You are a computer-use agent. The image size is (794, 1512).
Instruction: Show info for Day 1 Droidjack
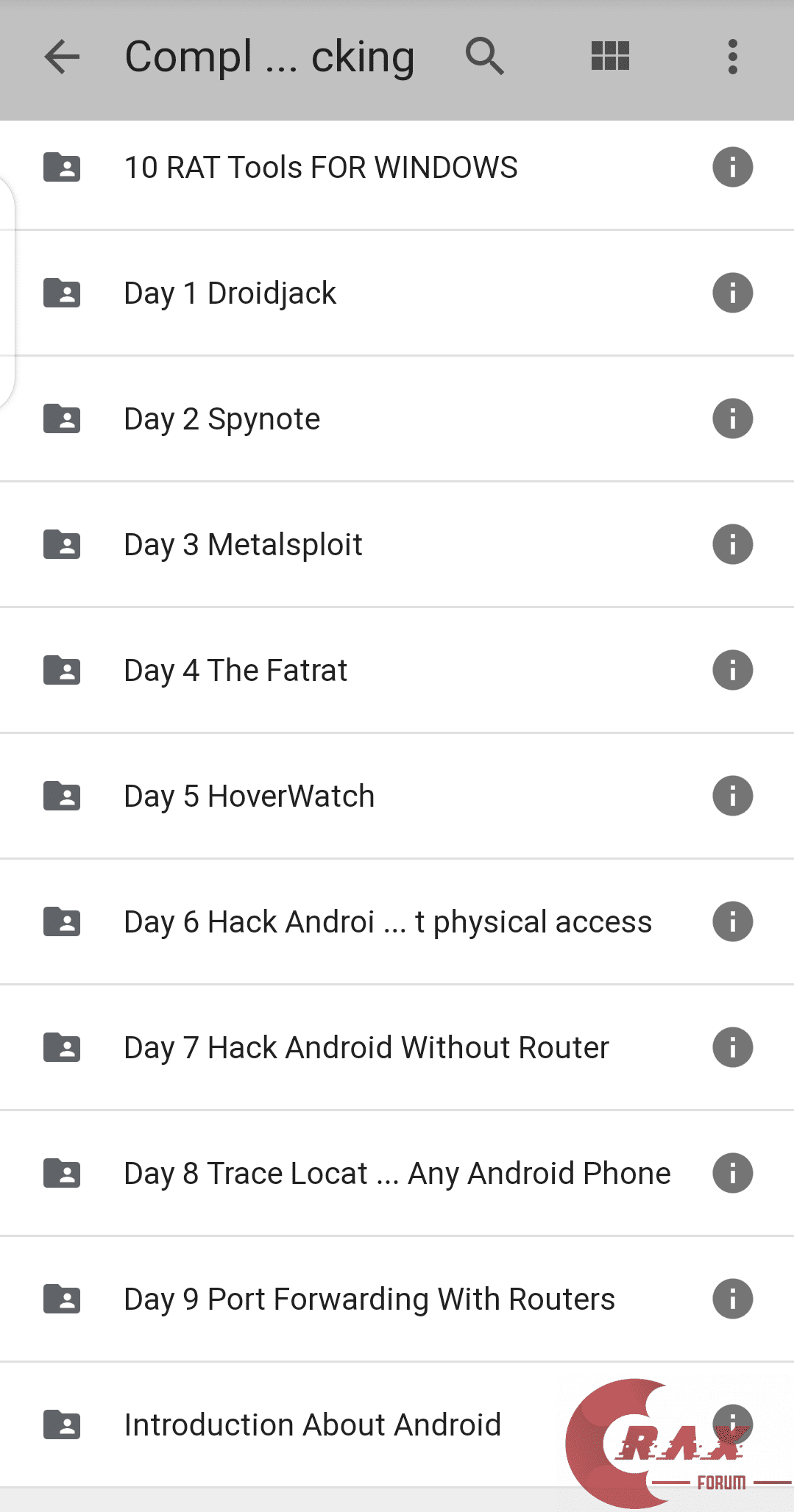(x=732, y=293)
